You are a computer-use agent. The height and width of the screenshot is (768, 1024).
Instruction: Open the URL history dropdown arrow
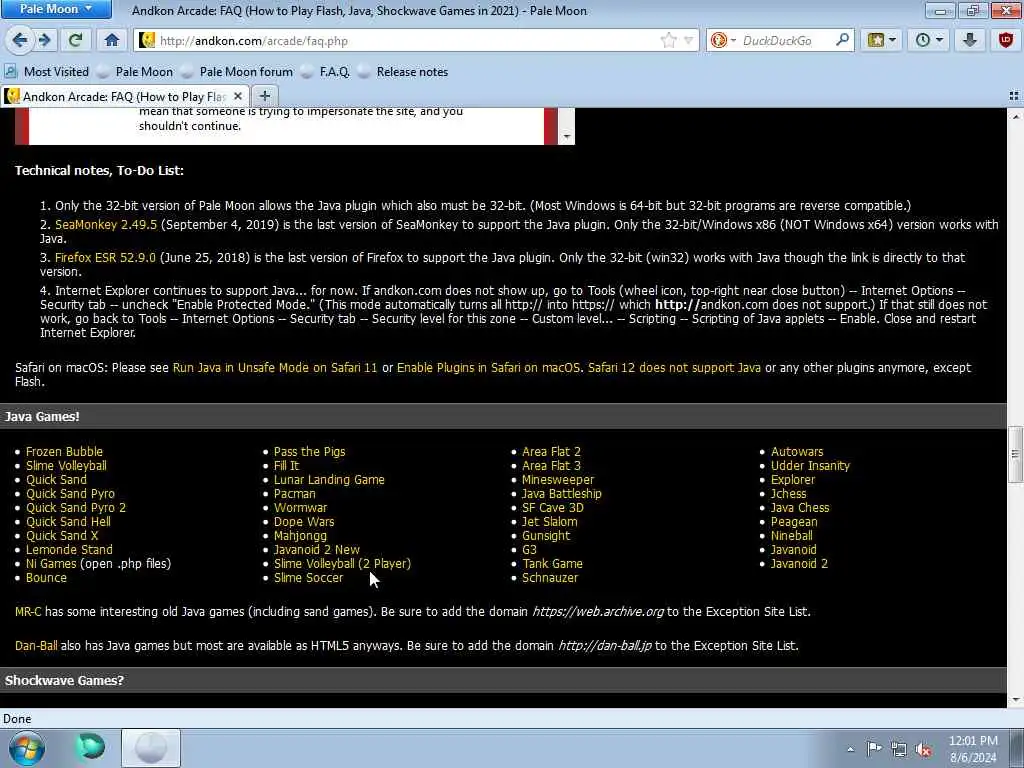pyautogui.click(x=688, y=40)
